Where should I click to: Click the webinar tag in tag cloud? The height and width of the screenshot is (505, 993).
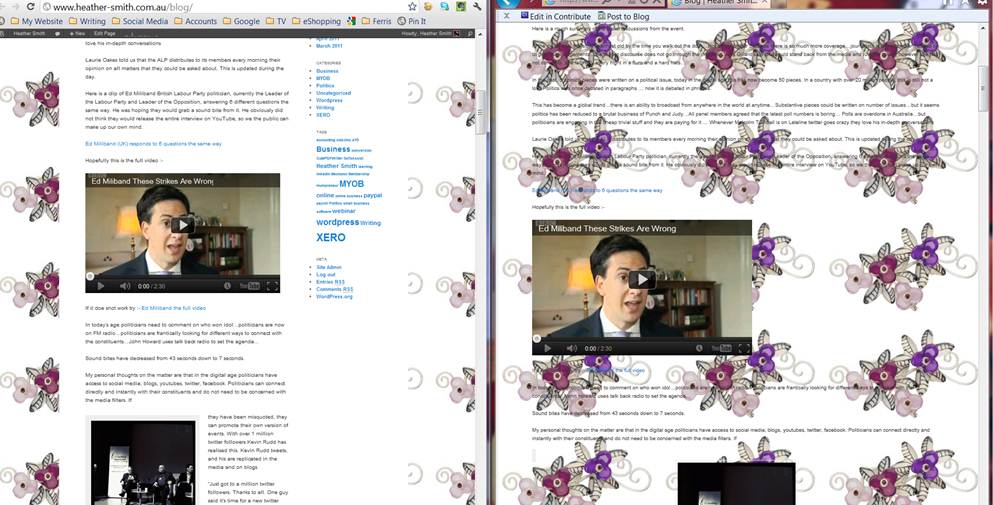click(344, 211)
